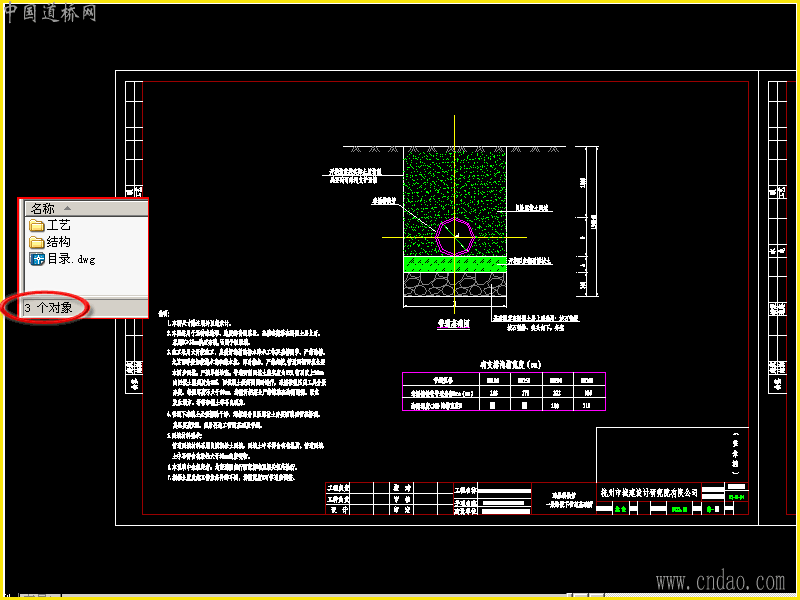800x600 pixels.
Task: Toggle the sort arrow beside 名称
Action: click(67, 208)
